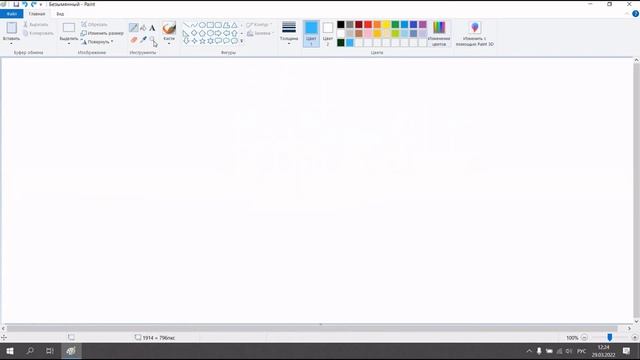Pick the black color swatch

click(341, 24)
